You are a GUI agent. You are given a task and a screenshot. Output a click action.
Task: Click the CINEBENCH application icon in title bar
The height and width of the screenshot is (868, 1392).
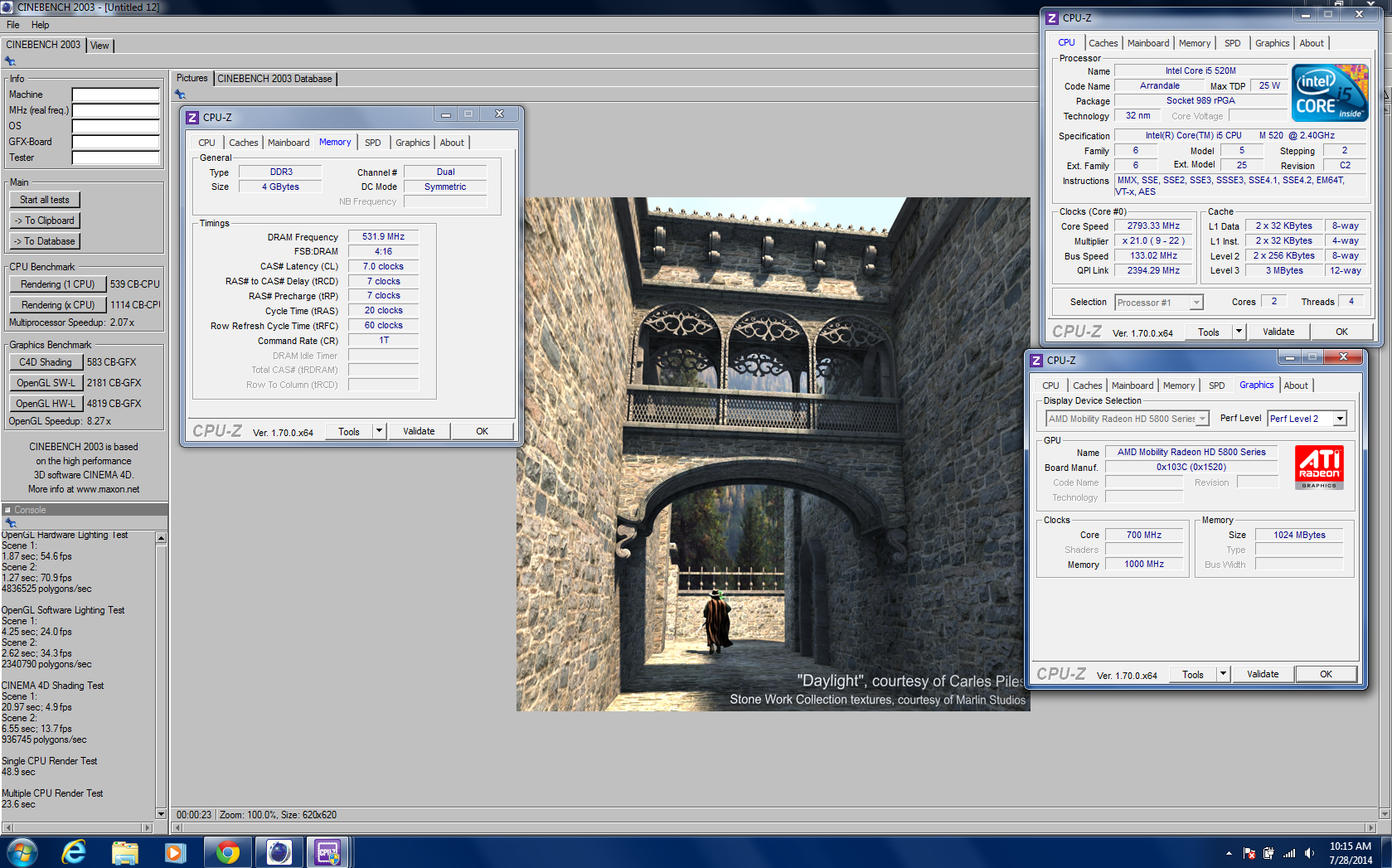[x=7, y=7]
